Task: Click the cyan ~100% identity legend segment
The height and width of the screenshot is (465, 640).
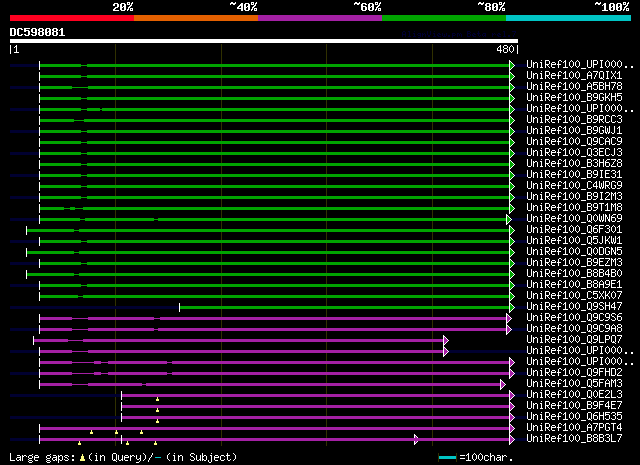Action: click(569, 18)
